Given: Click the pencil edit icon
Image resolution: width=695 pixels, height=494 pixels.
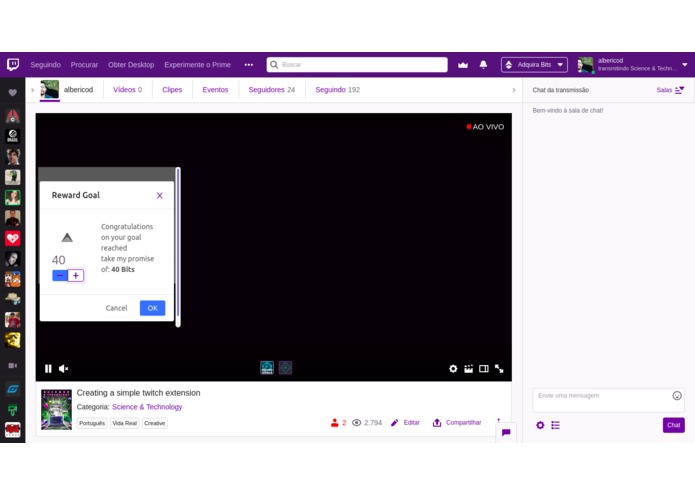Looking at the screenshot, I should (x=394, y=423).
